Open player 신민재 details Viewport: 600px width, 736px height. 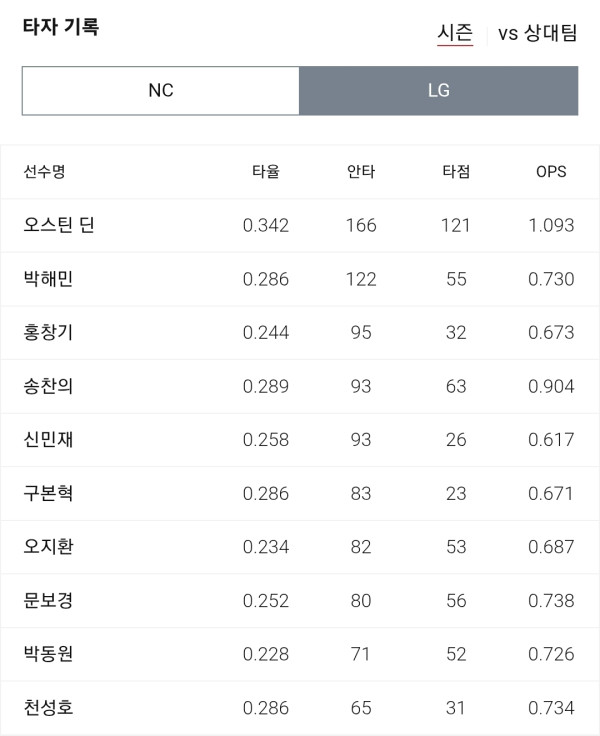48,439
